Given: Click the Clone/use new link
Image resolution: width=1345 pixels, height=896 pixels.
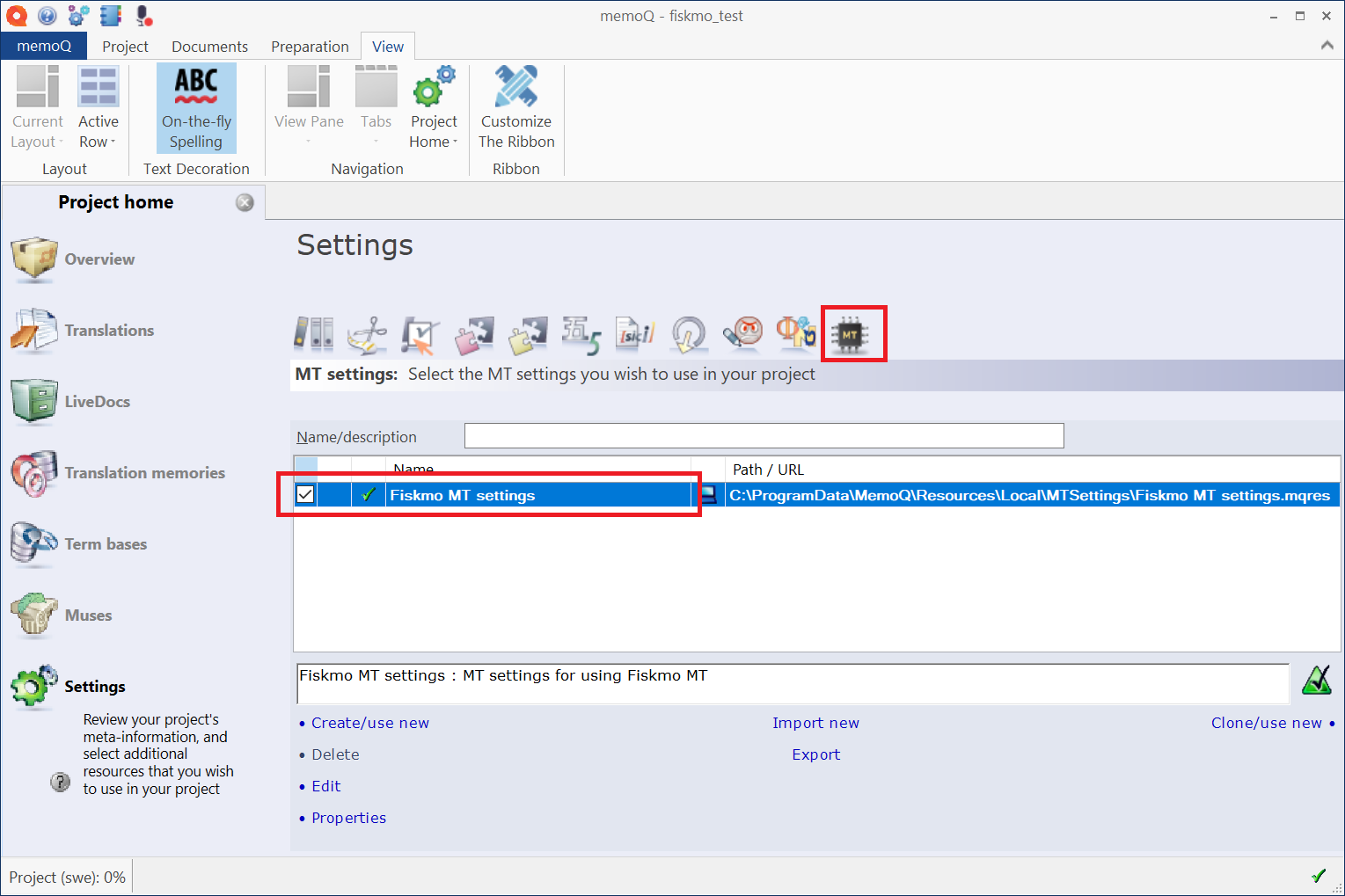Looking at the screenshot, I should [1267, 723].
